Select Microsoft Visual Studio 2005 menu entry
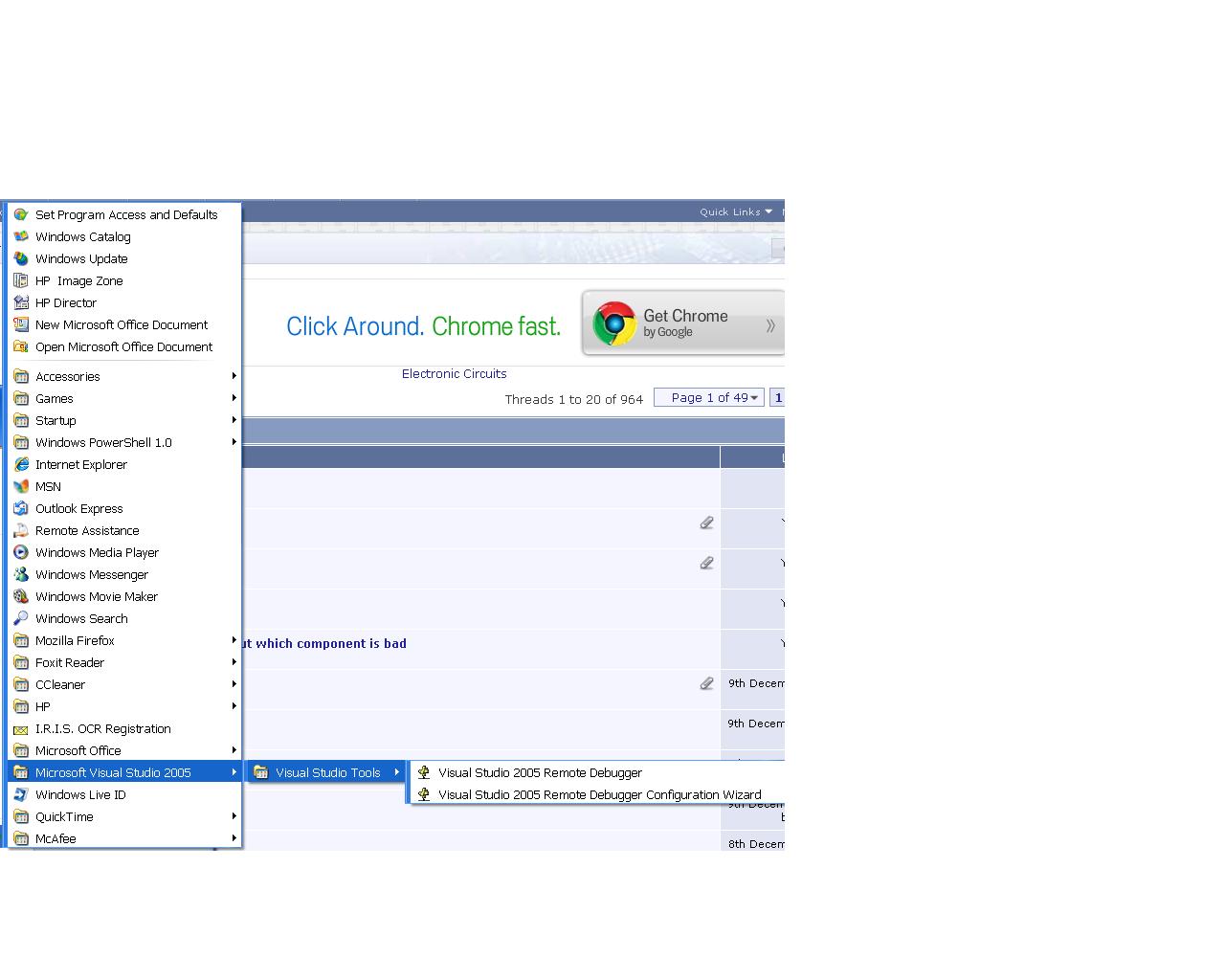Screen dimensions: 1225x980 (124, 772)
